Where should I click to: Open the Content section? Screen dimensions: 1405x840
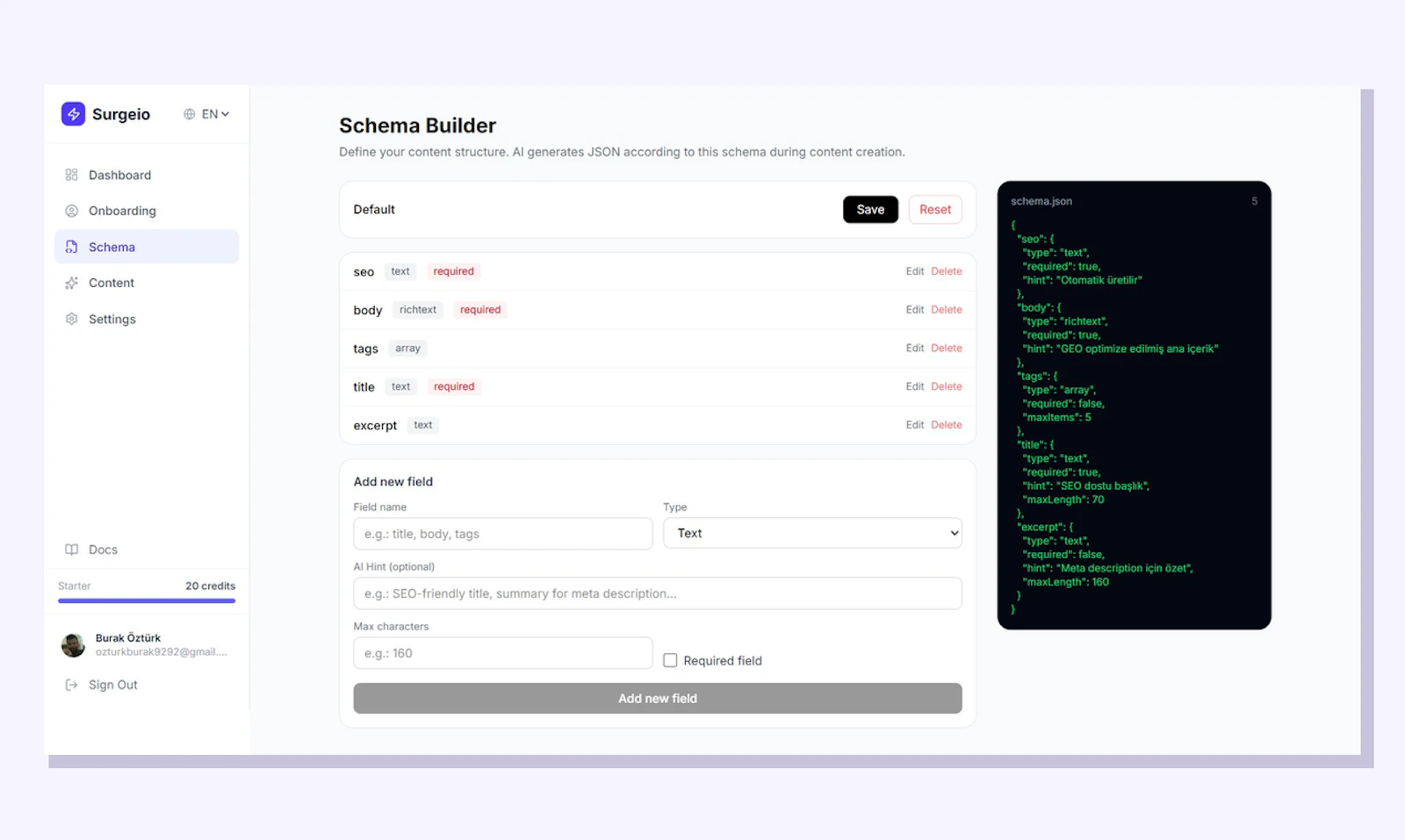point(147,283)
